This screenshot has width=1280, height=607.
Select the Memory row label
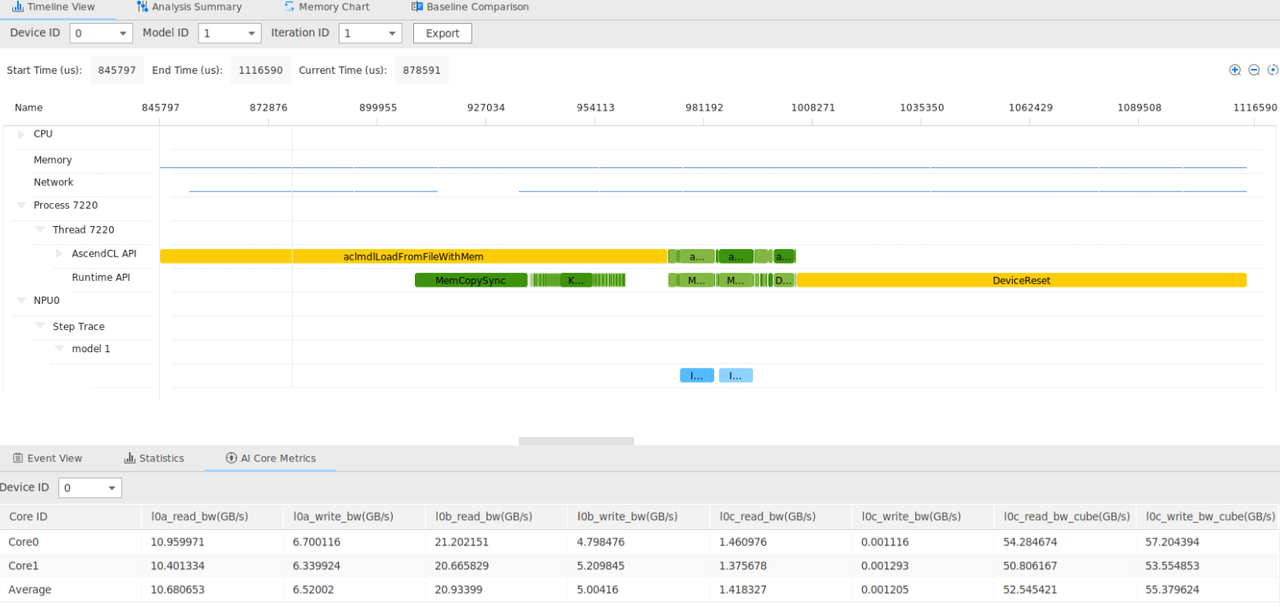click(52, 160)
